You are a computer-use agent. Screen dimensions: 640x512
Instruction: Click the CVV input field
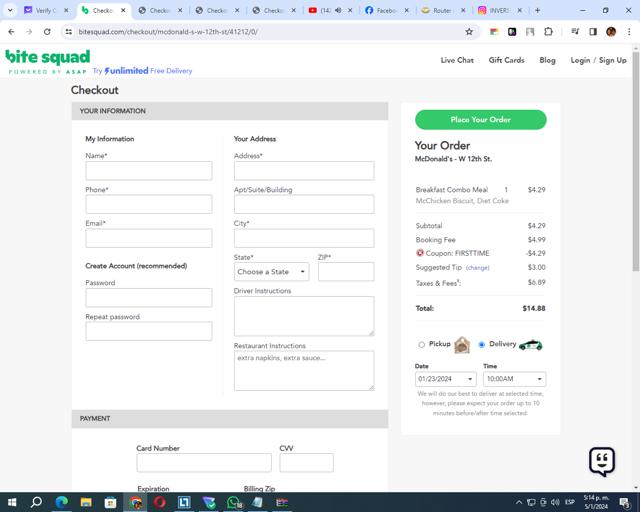coord(307,463)
